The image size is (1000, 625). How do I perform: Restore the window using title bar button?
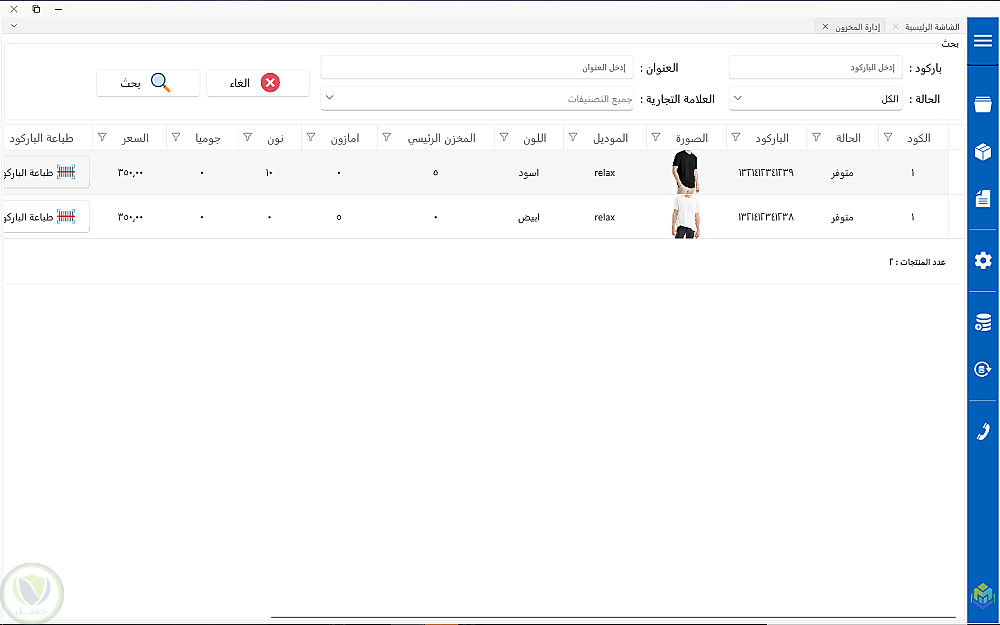click(36, 9)
